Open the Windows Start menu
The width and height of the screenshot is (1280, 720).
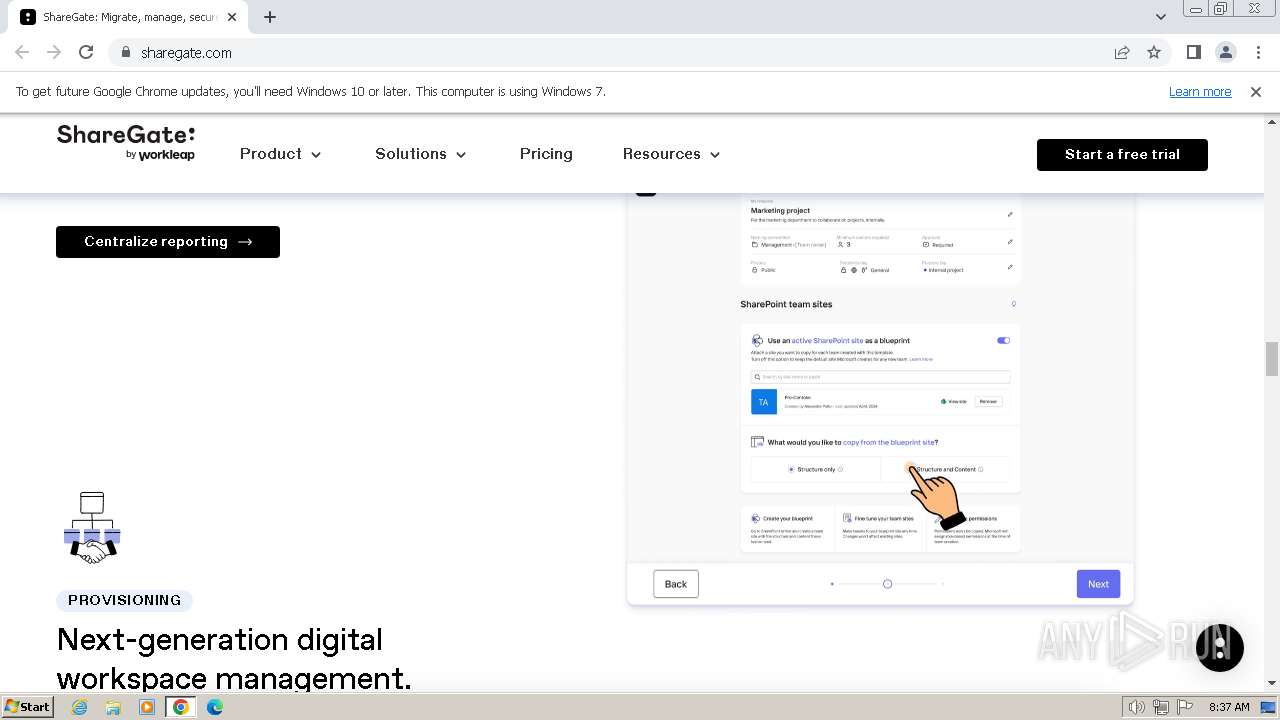27,707
